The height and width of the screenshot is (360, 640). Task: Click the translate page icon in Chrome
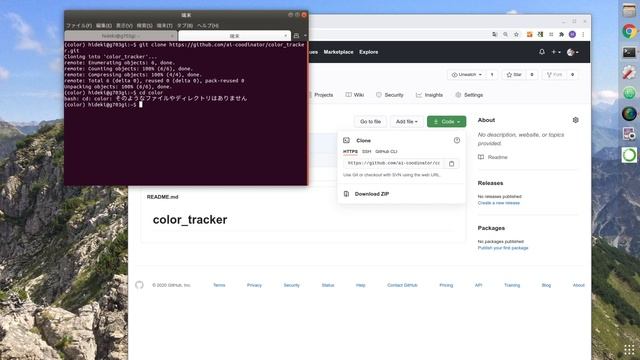(495, 35)
